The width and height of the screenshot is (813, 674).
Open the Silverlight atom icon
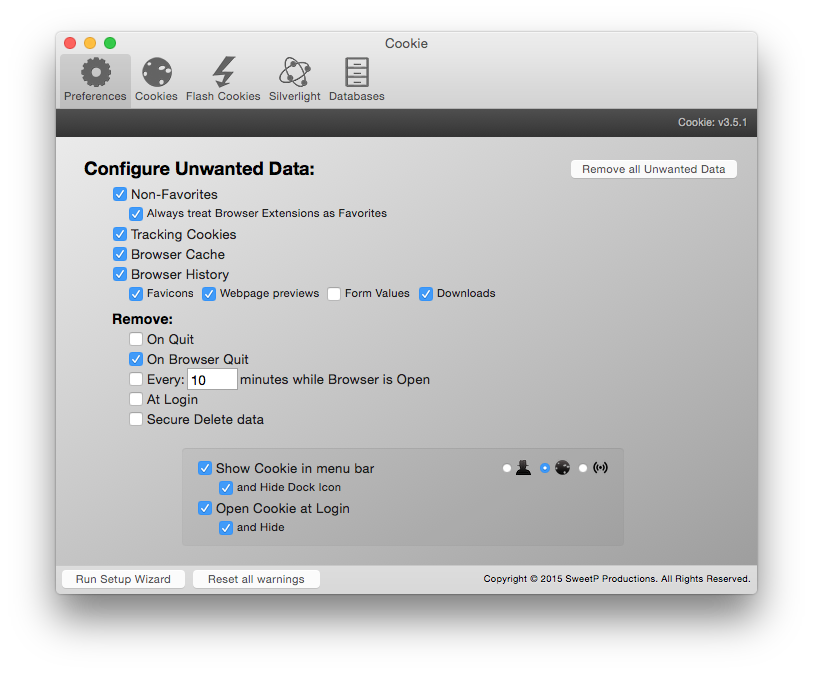point(295,72)
